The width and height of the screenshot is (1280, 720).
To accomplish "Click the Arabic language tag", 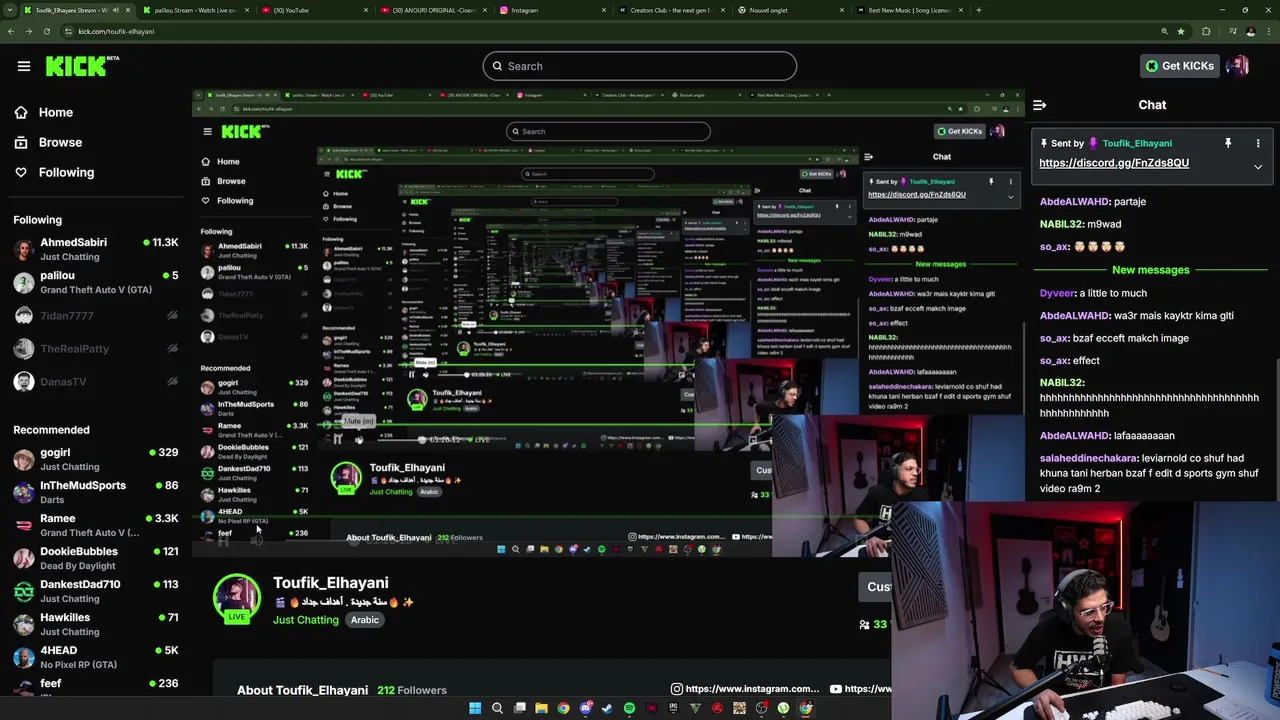I will (x=364, y=620).
